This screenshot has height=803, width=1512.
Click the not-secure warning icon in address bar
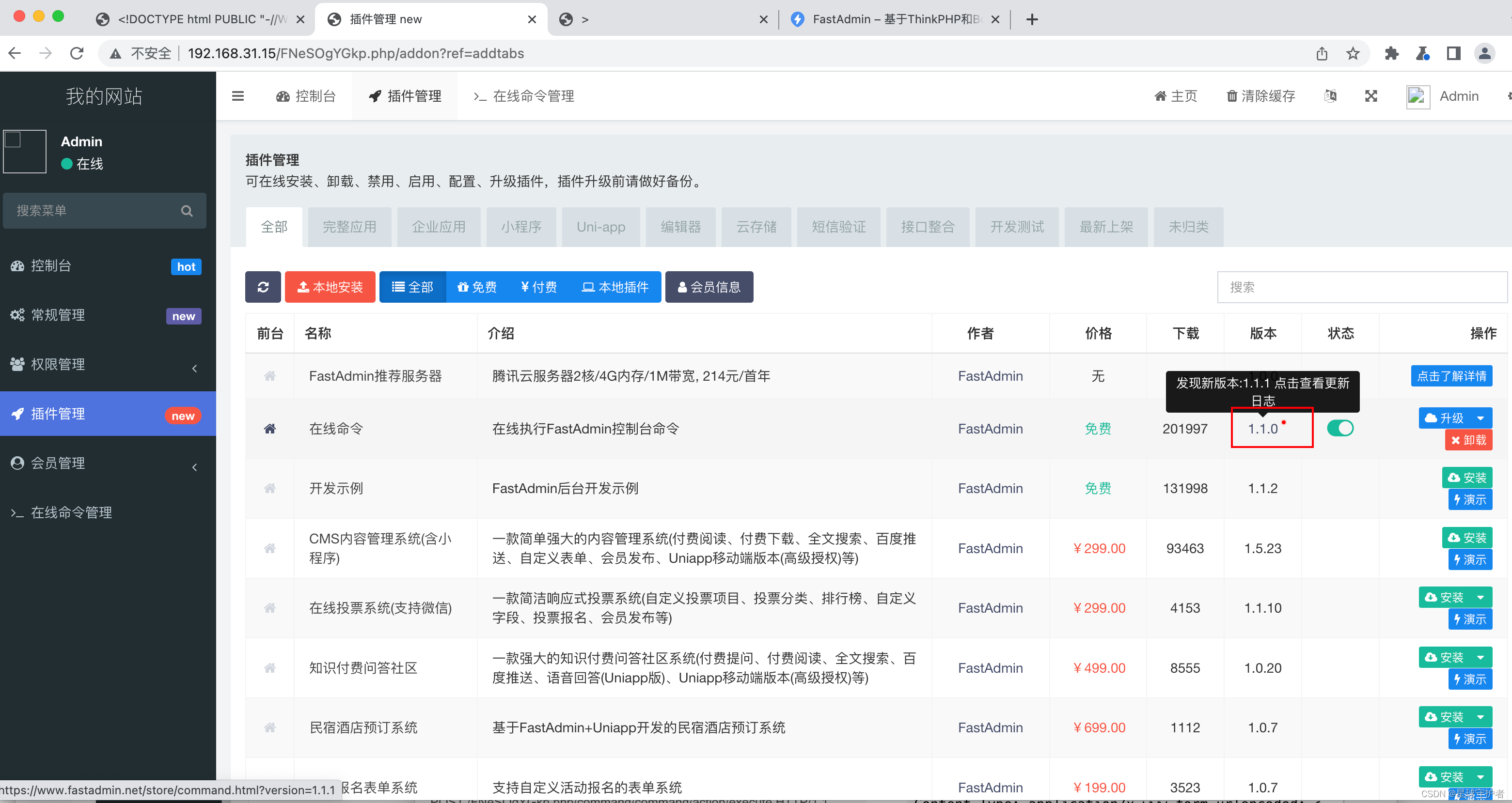coord(116,53)
